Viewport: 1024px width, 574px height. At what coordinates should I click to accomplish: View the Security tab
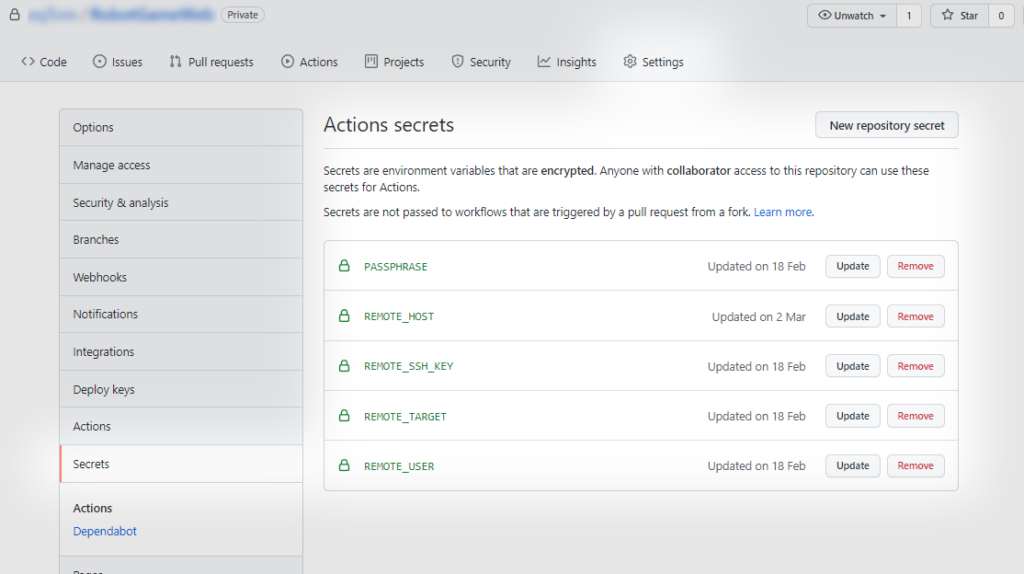pos(481,62)
